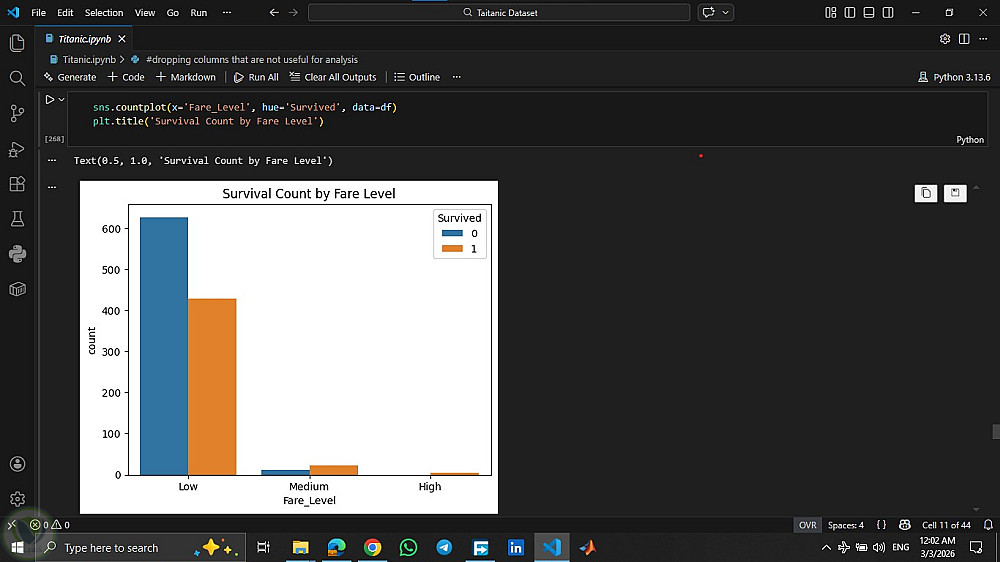1000x562 pixels.
Task: Open the Python extension view
Action: (x=17, y=255)
